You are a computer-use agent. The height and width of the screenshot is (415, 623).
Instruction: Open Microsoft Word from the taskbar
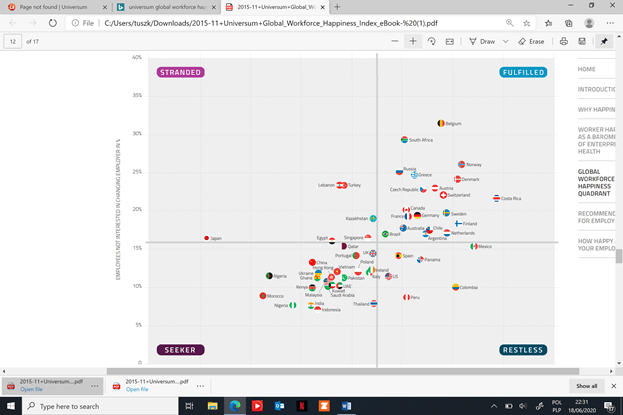coord(347,406)
